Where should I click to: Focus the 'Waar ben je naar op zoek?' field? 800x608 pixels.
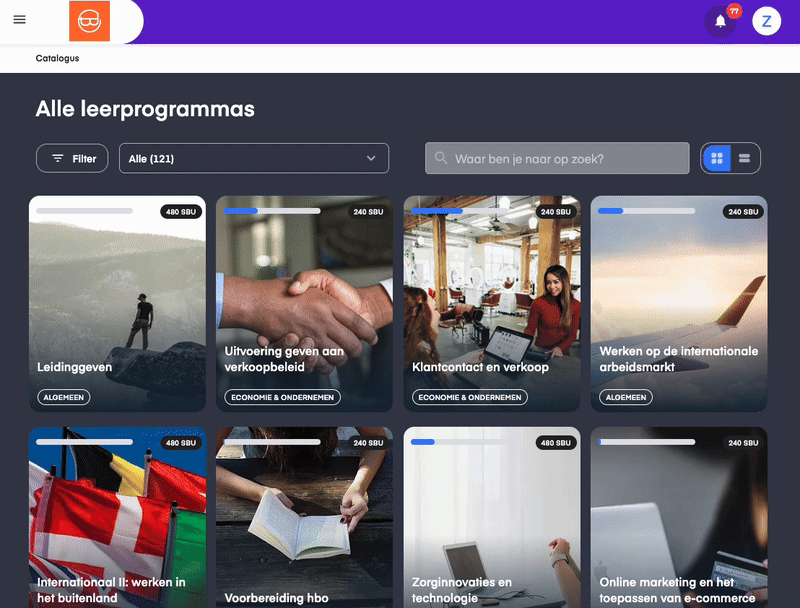tap(557, 158)
